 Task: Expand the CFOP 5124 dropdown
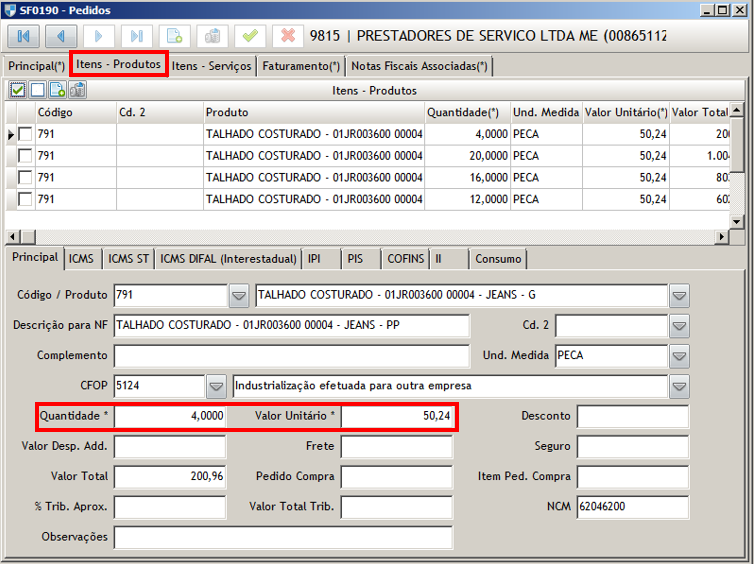(x=216, y=386)
